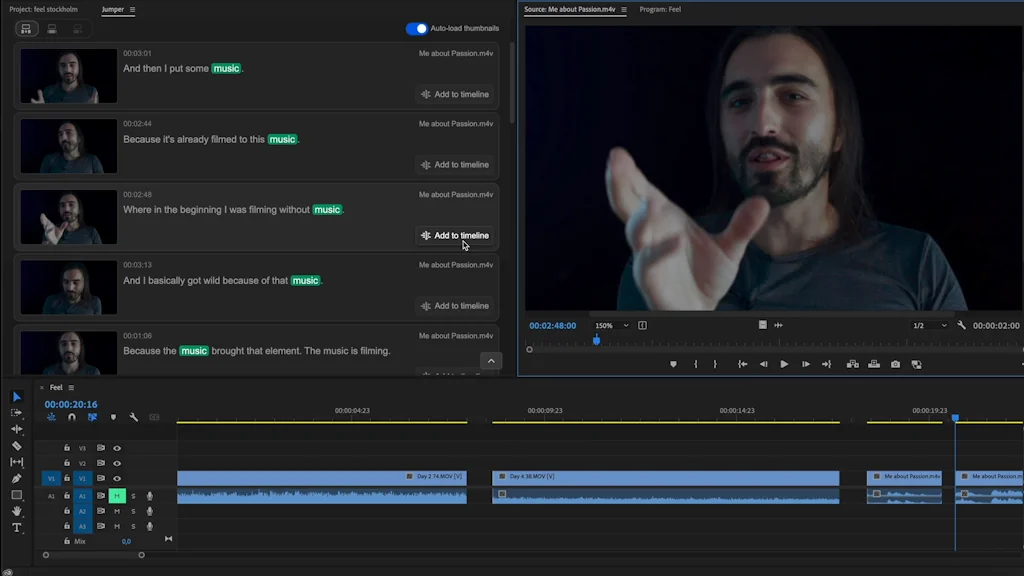Screen dimensions: 1024x576
Task: Add the 'And then I put some music' clip to timeline
Action: pos(455,95)
